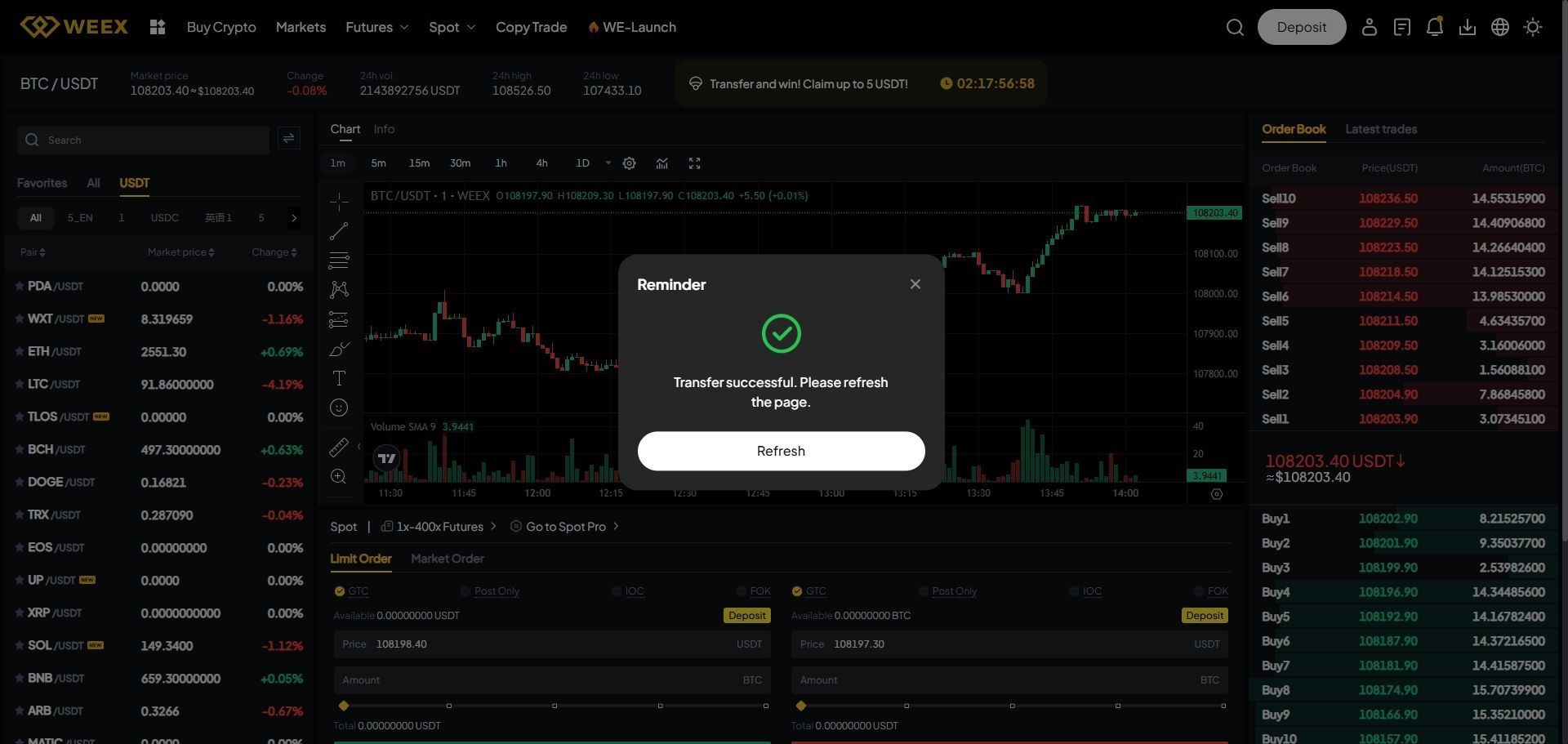Switch theme using the sun icon
Image resolution: width=1568 pixels, height=744 pixels.
[1532, 28]
